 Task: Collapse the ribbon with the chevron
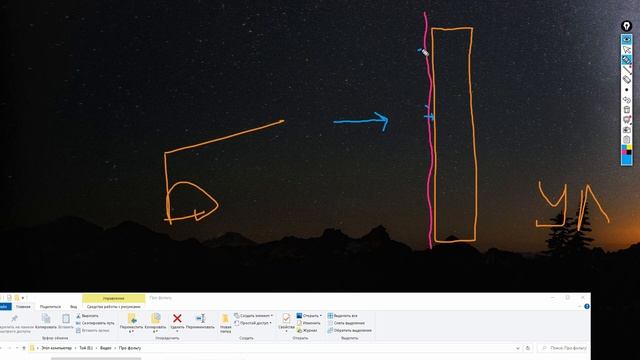point(579,307)
